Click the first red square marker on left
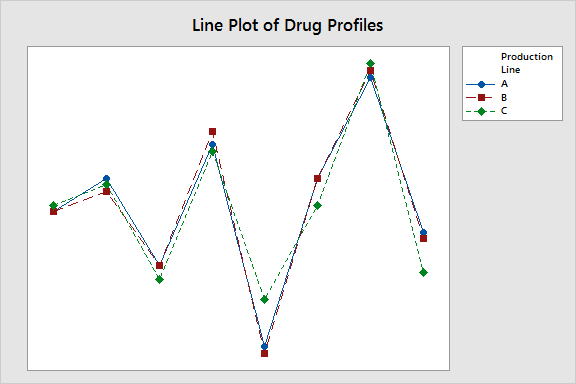This screenshot has height=384, width=576. [x=53, y=212]
